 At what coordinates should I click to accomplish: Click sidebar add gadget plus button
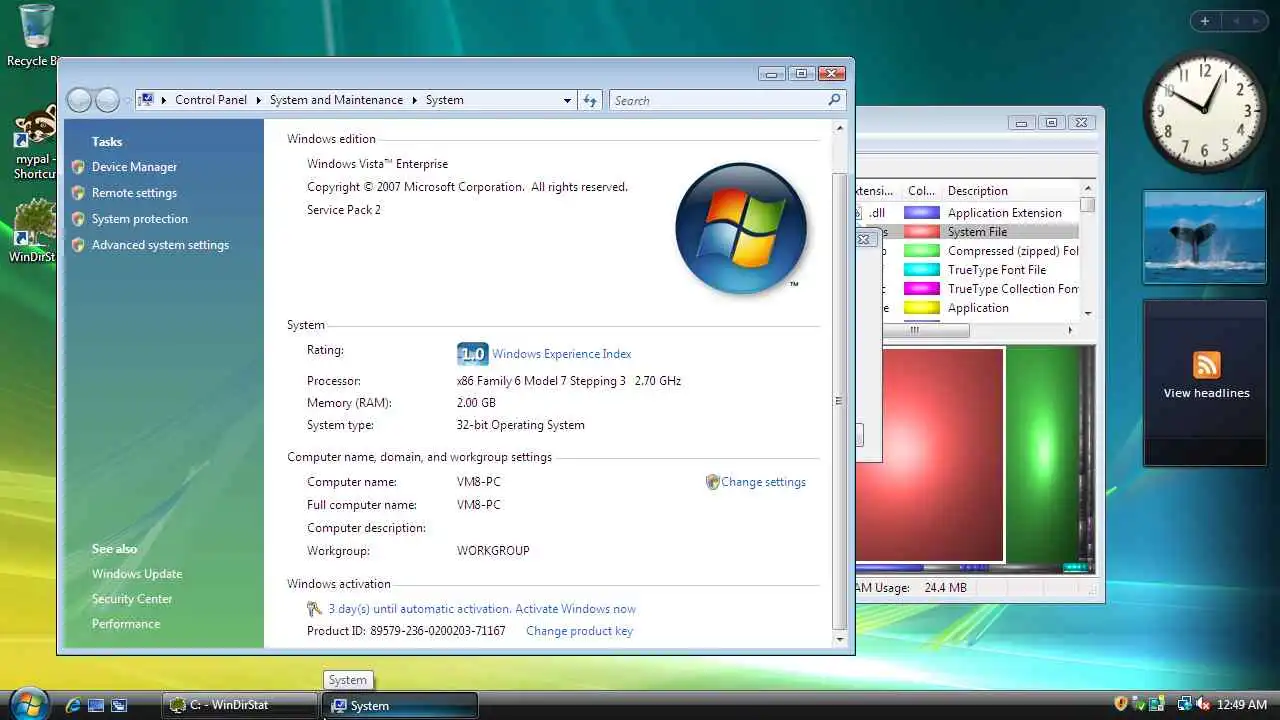(x=1205, y=21)
